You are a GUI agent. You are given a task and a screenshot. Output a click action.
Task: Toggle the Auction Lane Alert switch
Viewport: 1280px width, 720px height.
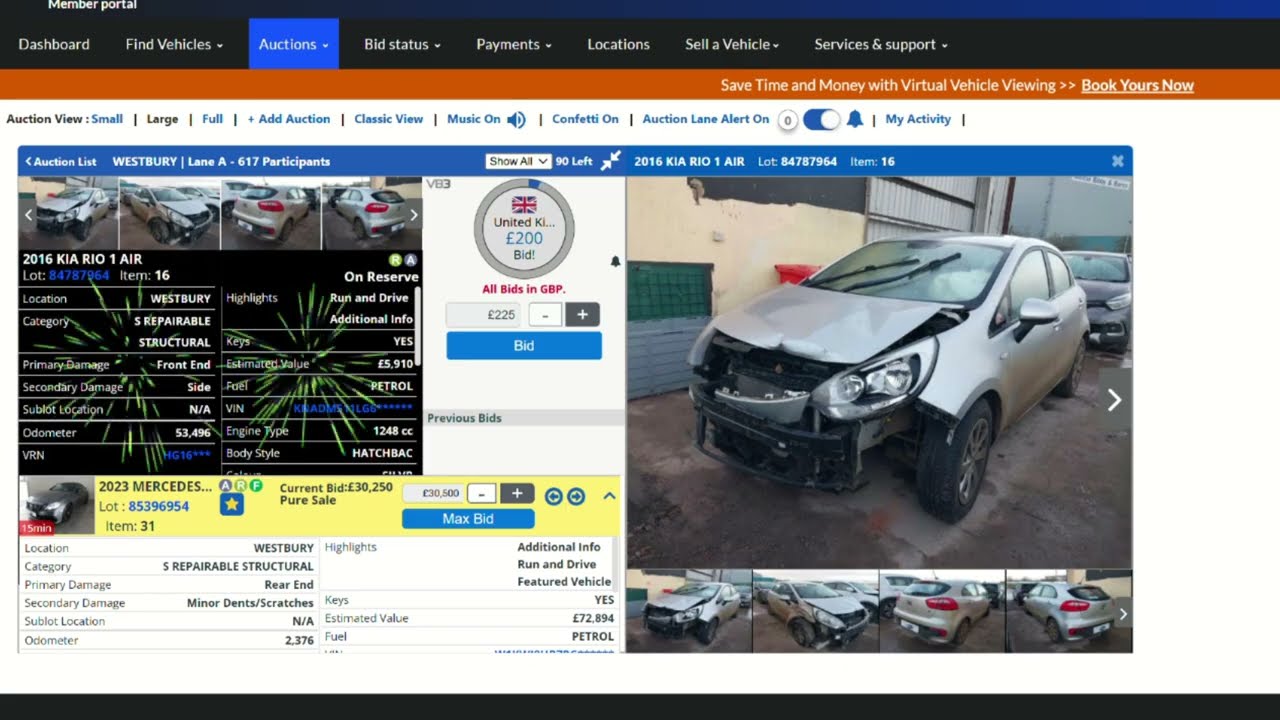pos(822,119)
